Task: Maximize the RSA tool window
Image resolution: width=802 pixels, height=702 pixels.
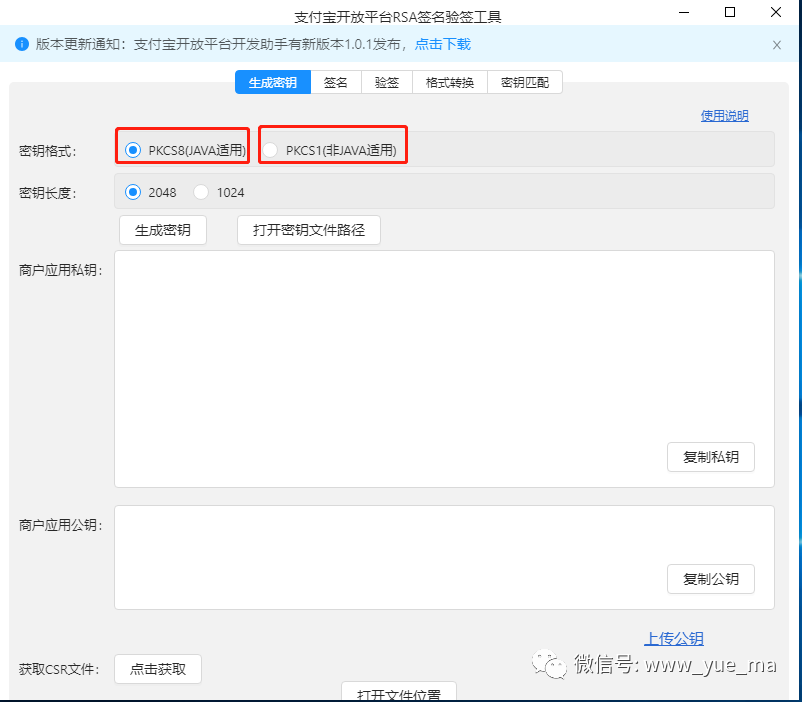Action: point(730,12)
